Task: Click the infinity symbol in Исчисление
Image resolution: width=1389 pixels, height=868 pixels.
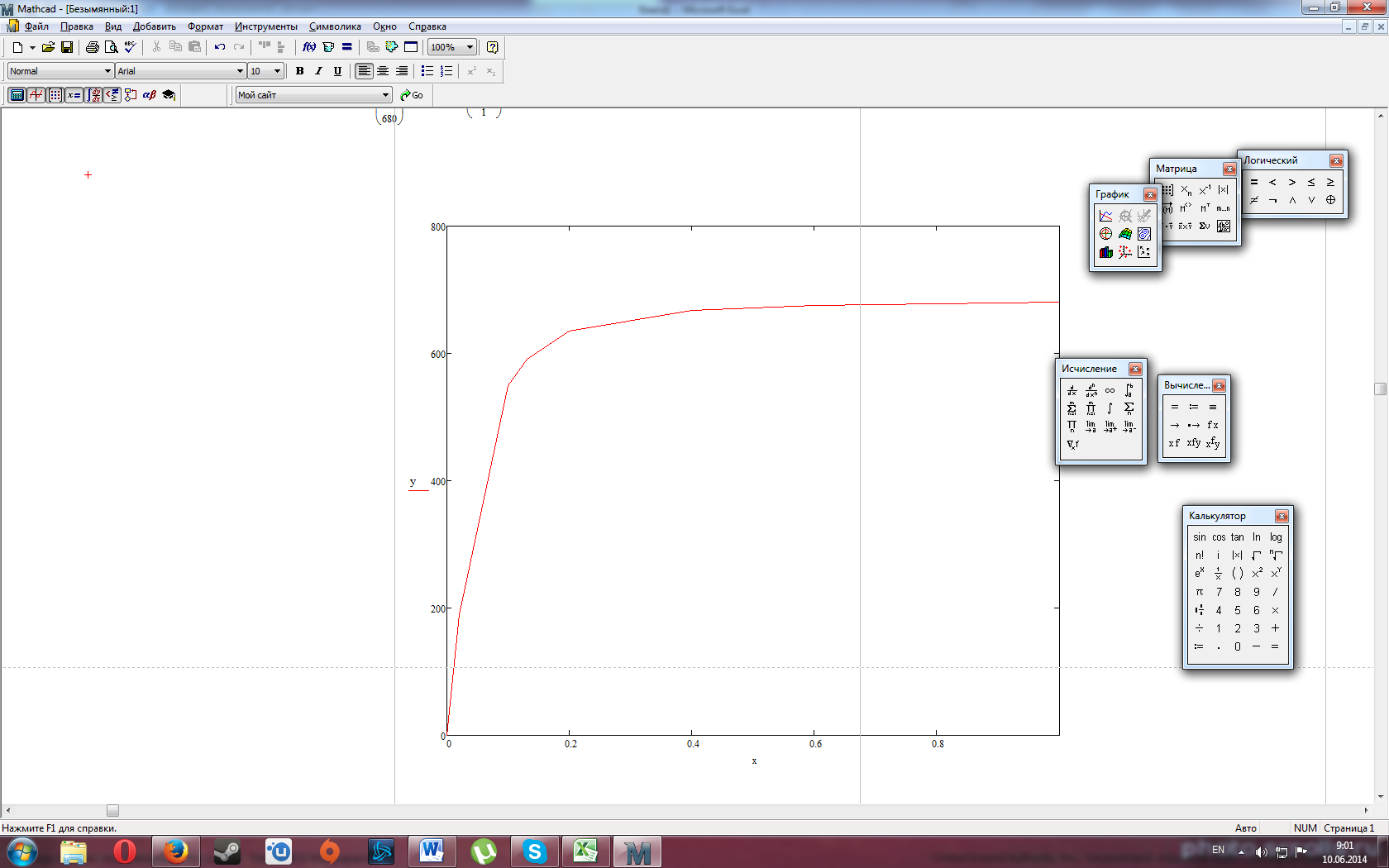Action: [1110, 390]
